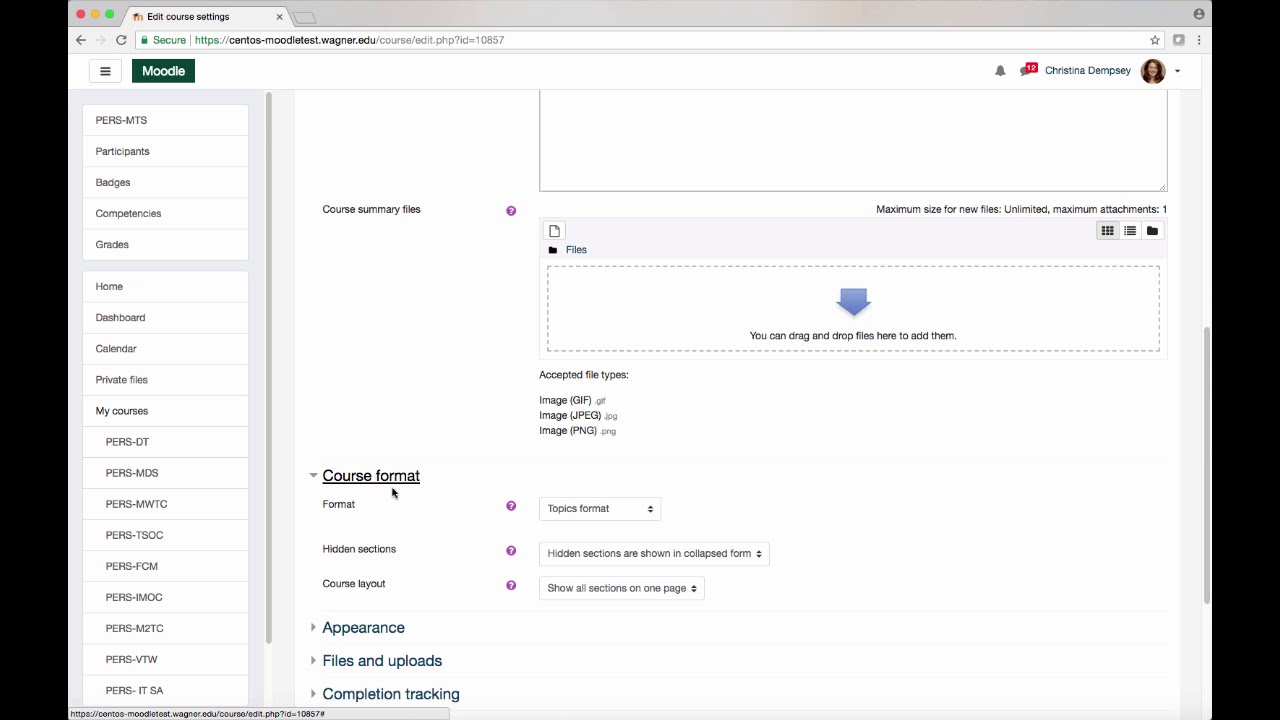Click the Files folder breadcrumb icon
This screenshot has width=1280, height=720.
pos(553,250)
